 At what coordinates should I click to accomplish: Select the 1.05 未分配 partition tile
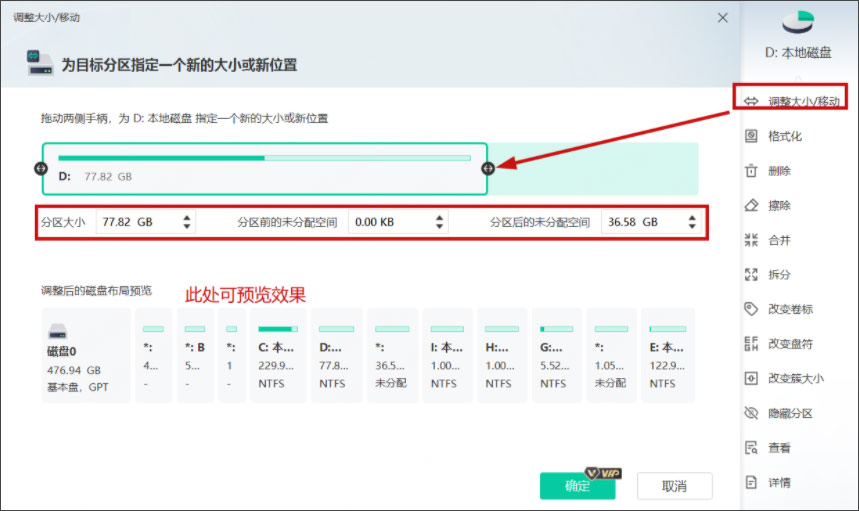click(611, 355)
